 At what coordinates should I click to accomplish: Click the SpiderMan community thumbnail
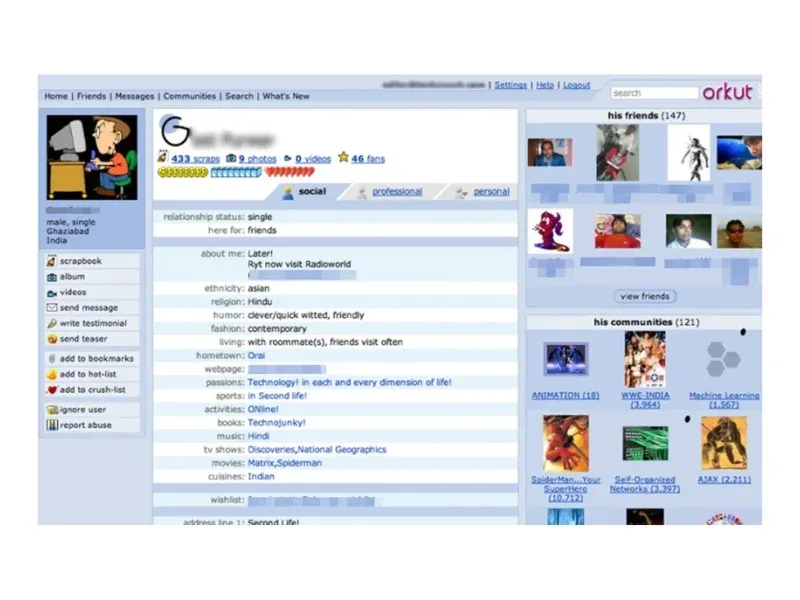click(566, 443)
